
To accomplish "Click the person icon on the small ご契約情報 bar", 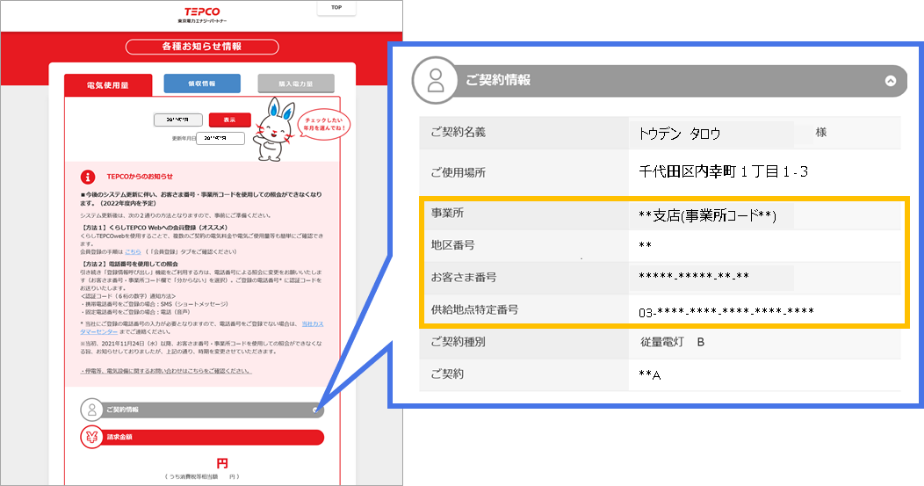I will coord(91,409).
